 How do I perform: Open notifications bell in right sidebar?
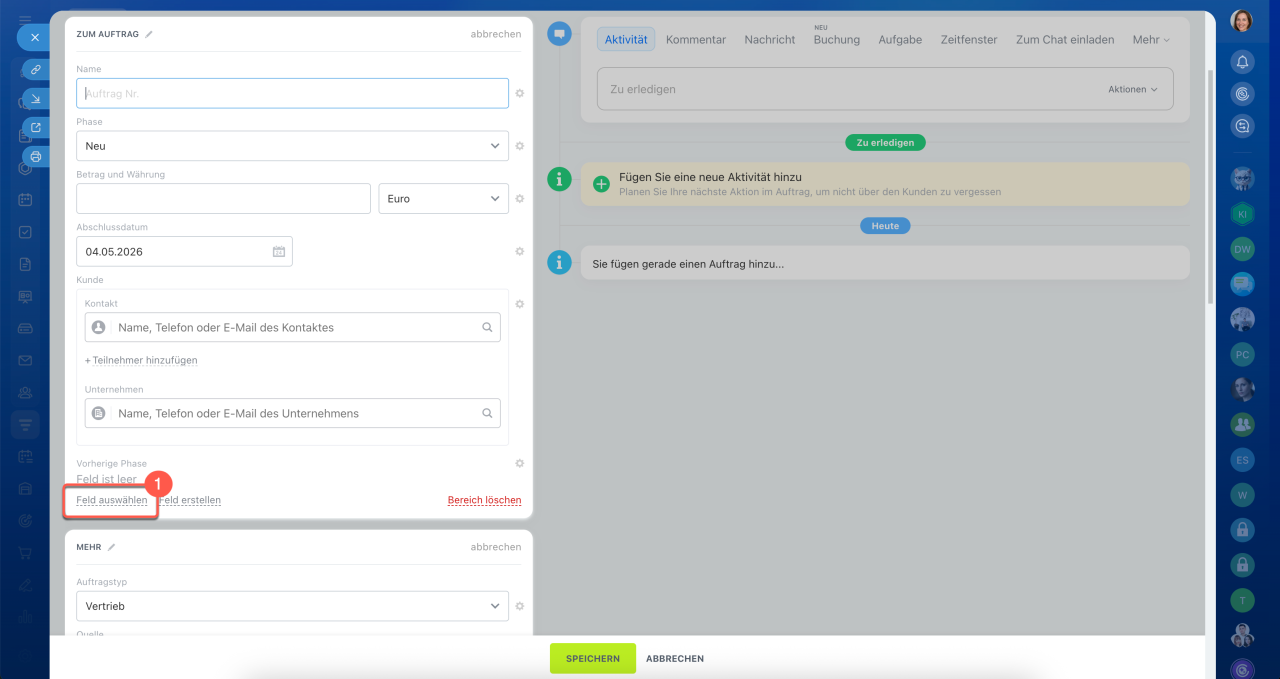(x=1242, y=62)
